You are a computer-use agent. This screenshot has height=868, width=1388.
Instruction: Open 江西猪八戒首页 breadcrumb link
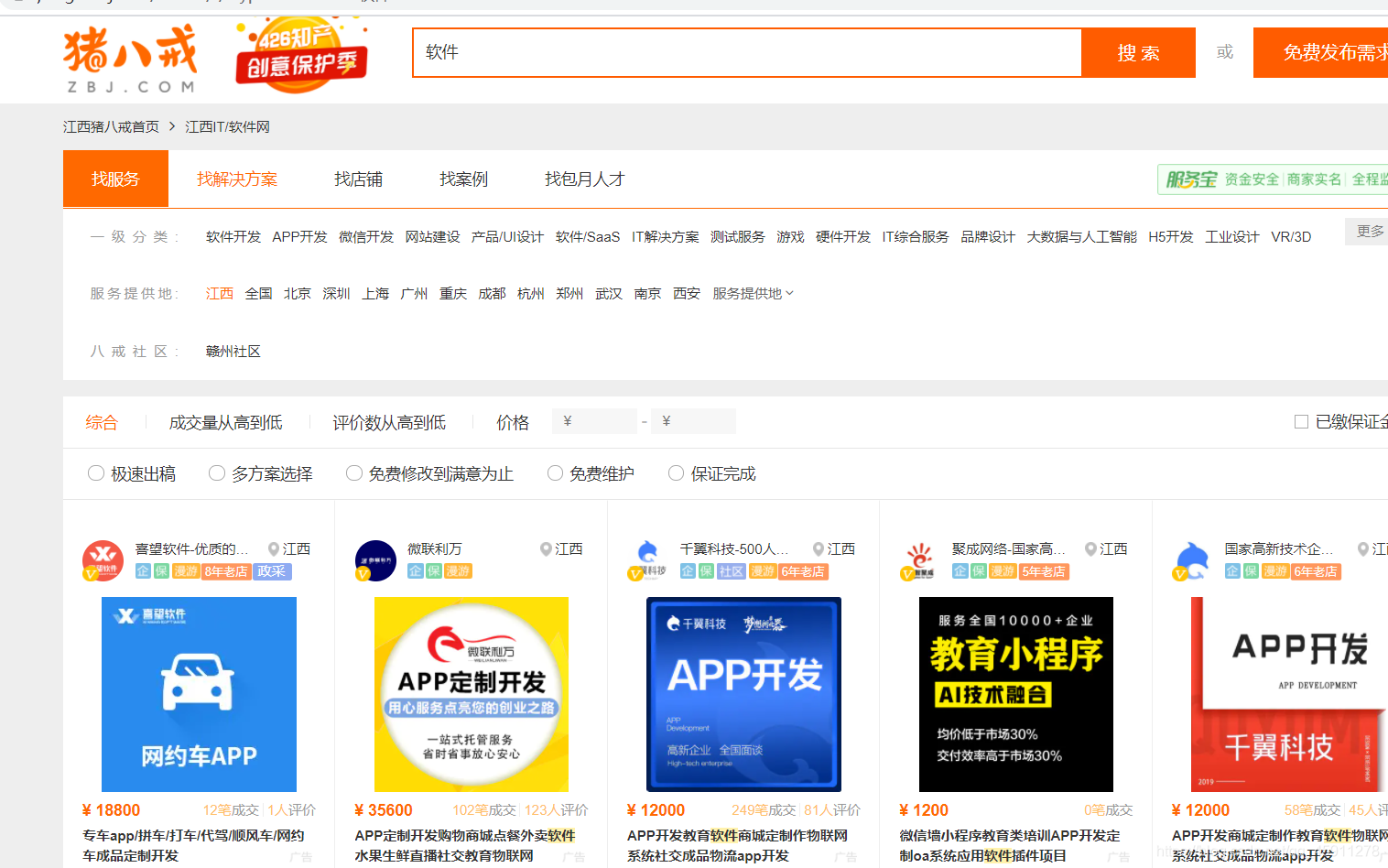click(x=111, y=127)
